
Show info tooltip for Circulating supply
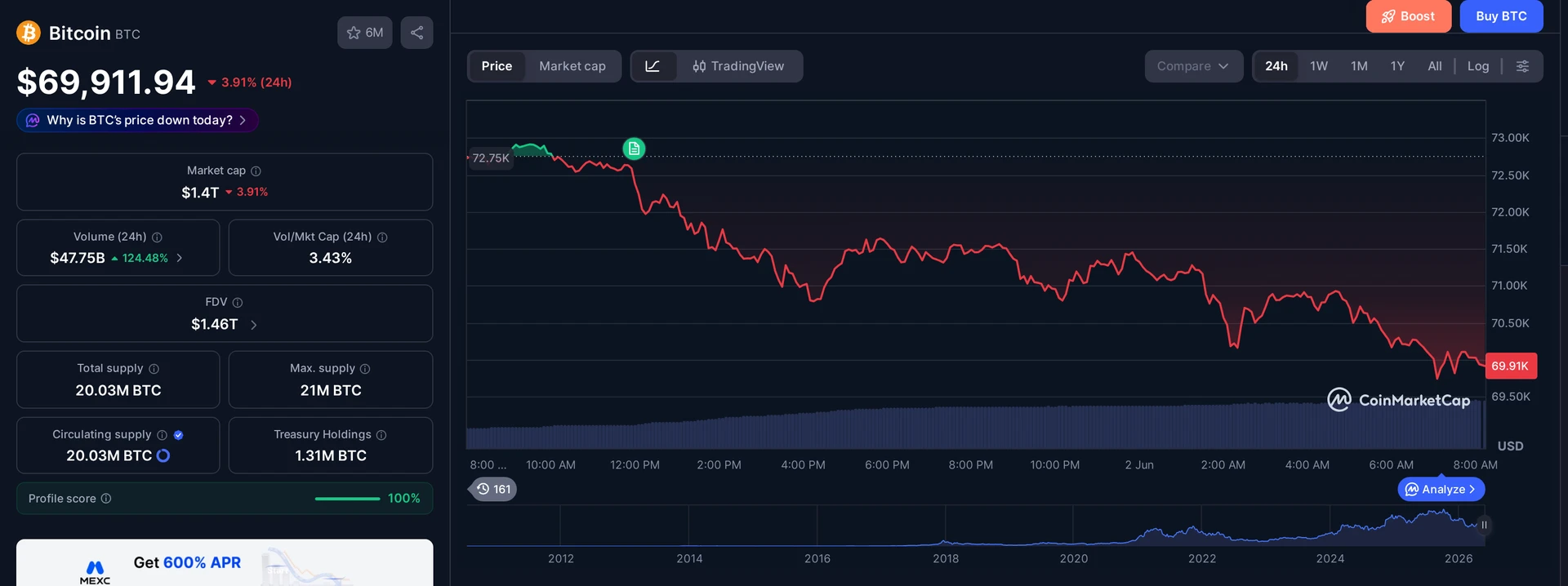click(162, 435)
